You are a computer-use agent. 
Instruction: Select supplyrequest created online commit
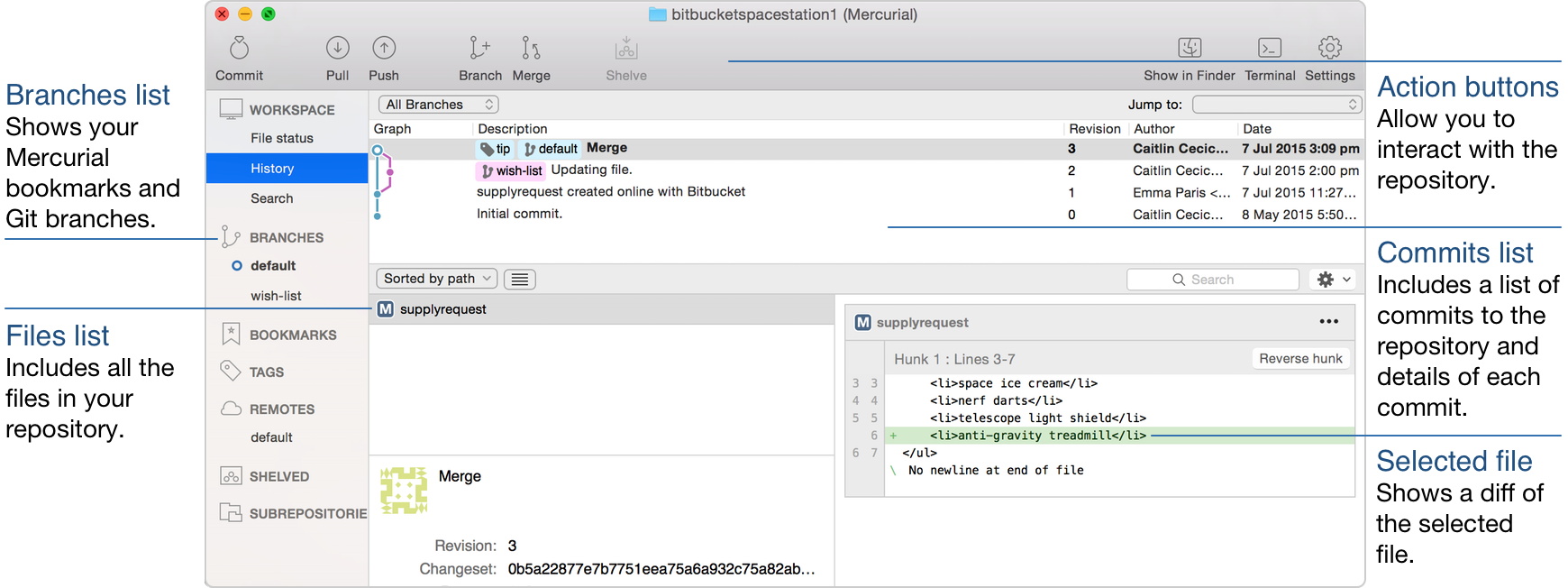click(x=866, y=192)
